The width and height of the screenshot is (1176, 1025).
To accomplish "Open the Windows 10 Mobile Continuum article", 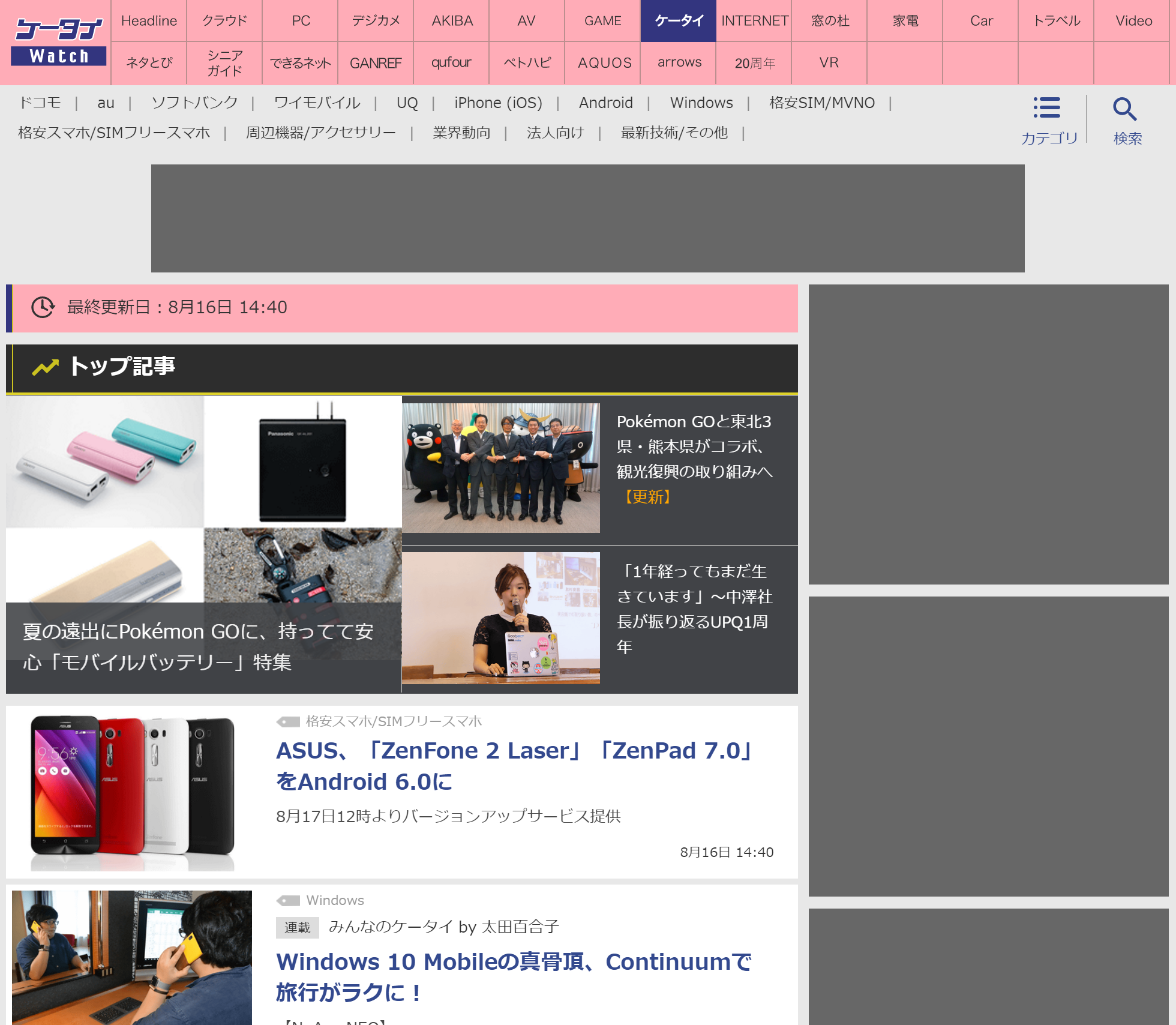I will [514, 977].
